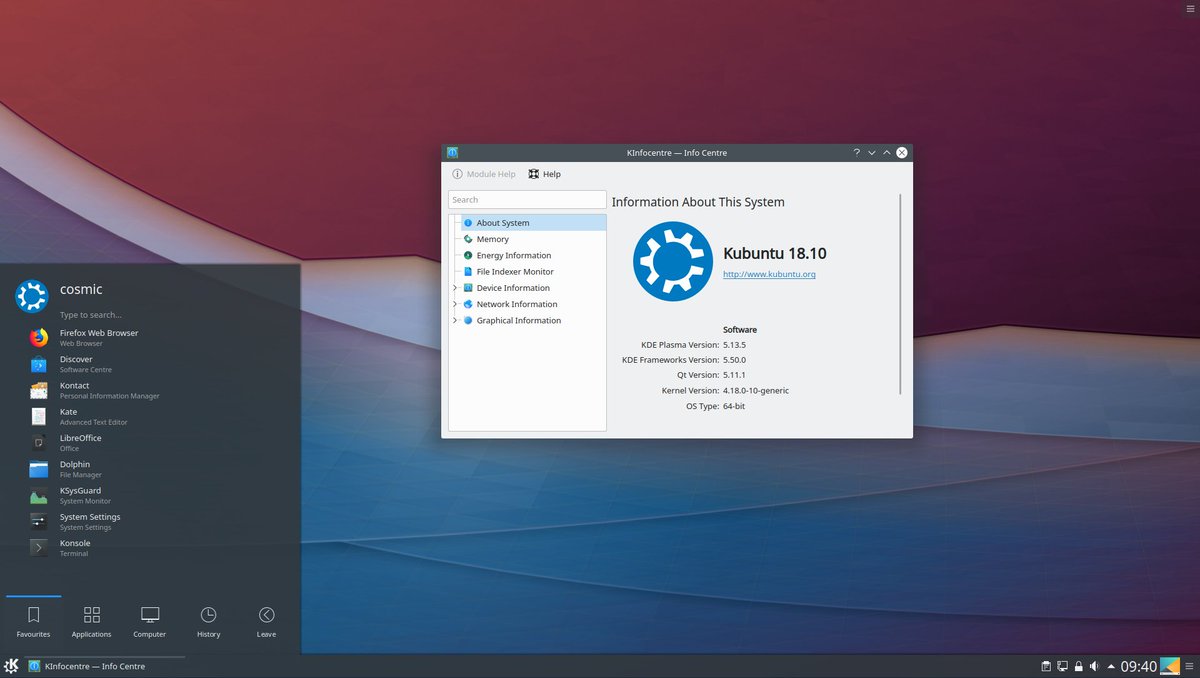Click the colorful desktop icon beside clock
Viewport: 1200px width, 678px height.
(x=1170, y=666)
